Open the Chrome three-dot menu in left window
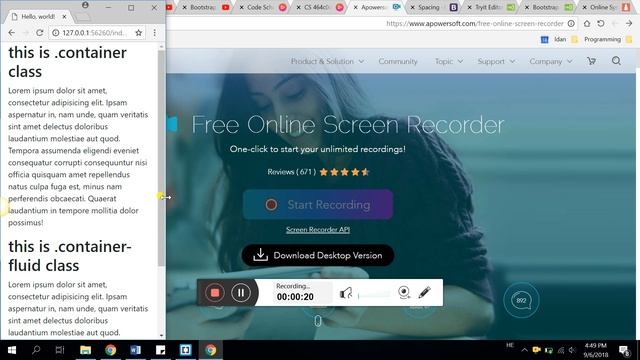Screen dimensions: 640x360 tap(155, 33)
